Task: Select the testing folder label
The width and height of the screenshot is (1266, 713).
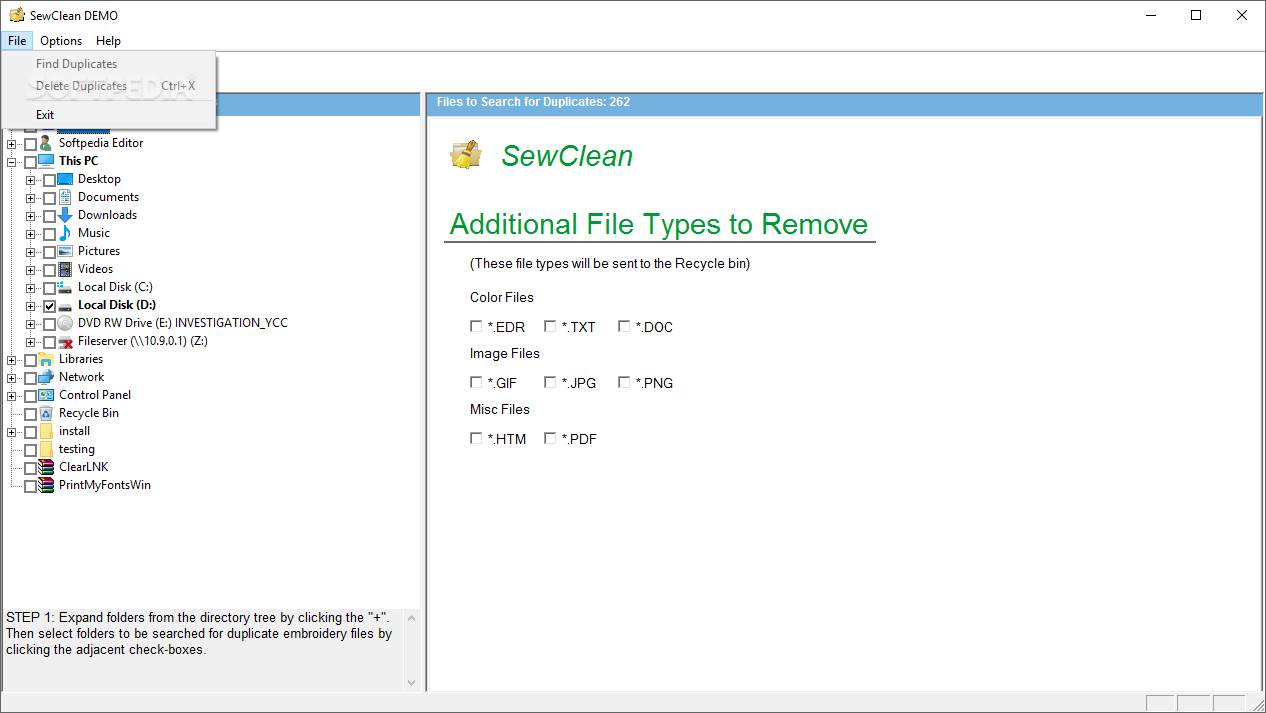Action: 77,449
